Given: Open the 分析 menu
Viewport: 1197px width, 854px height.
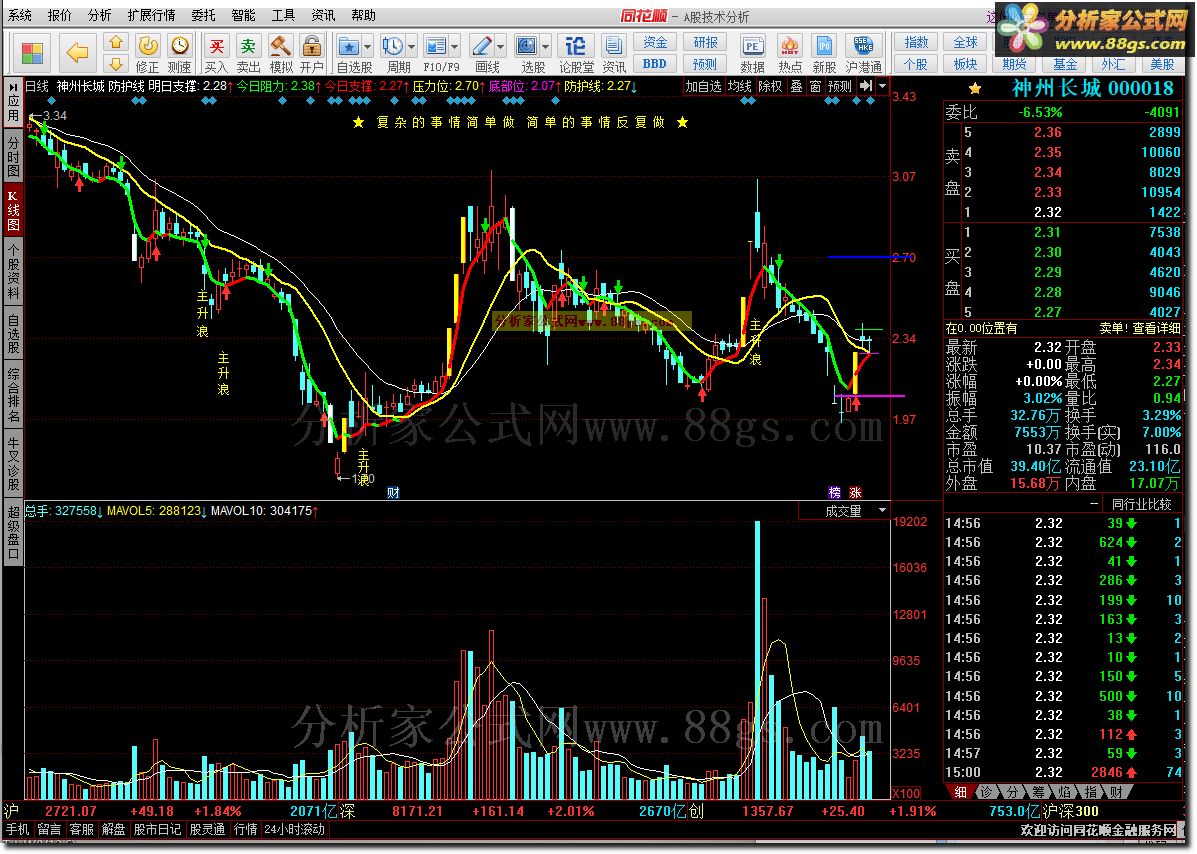Looking at the screenshot, I should pyautogui.click(x=99, y=15).
